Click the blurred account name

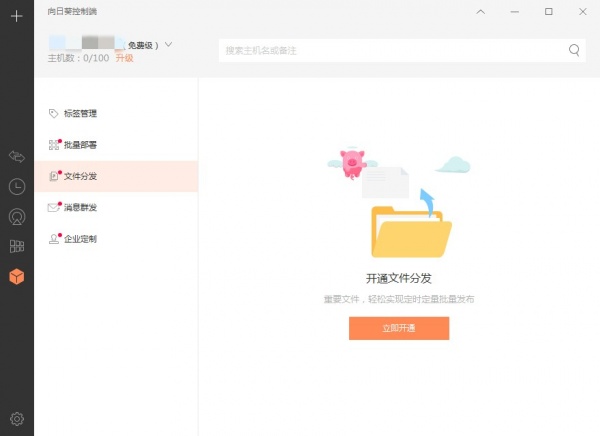click(x=86, y=43)
